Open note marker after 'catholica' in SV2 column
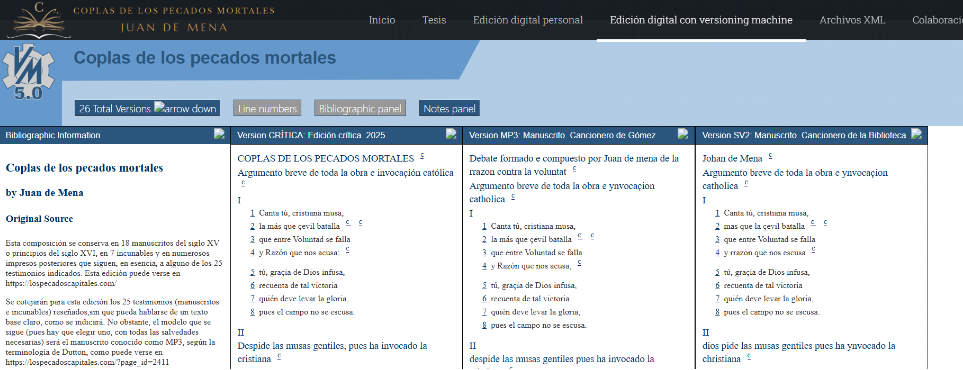963x370 pixels. [746, 183]
